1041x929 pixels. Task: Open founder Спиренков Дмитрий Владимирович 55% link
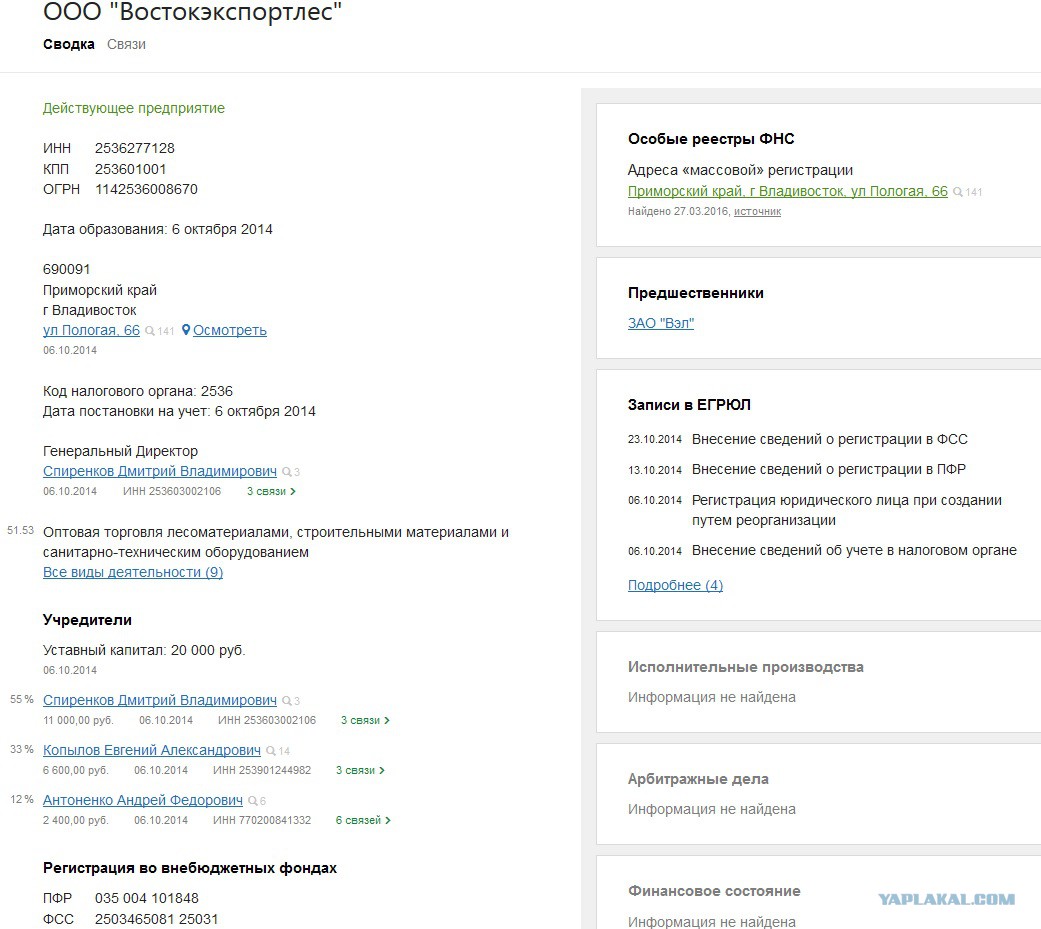(x=159, y=700)
